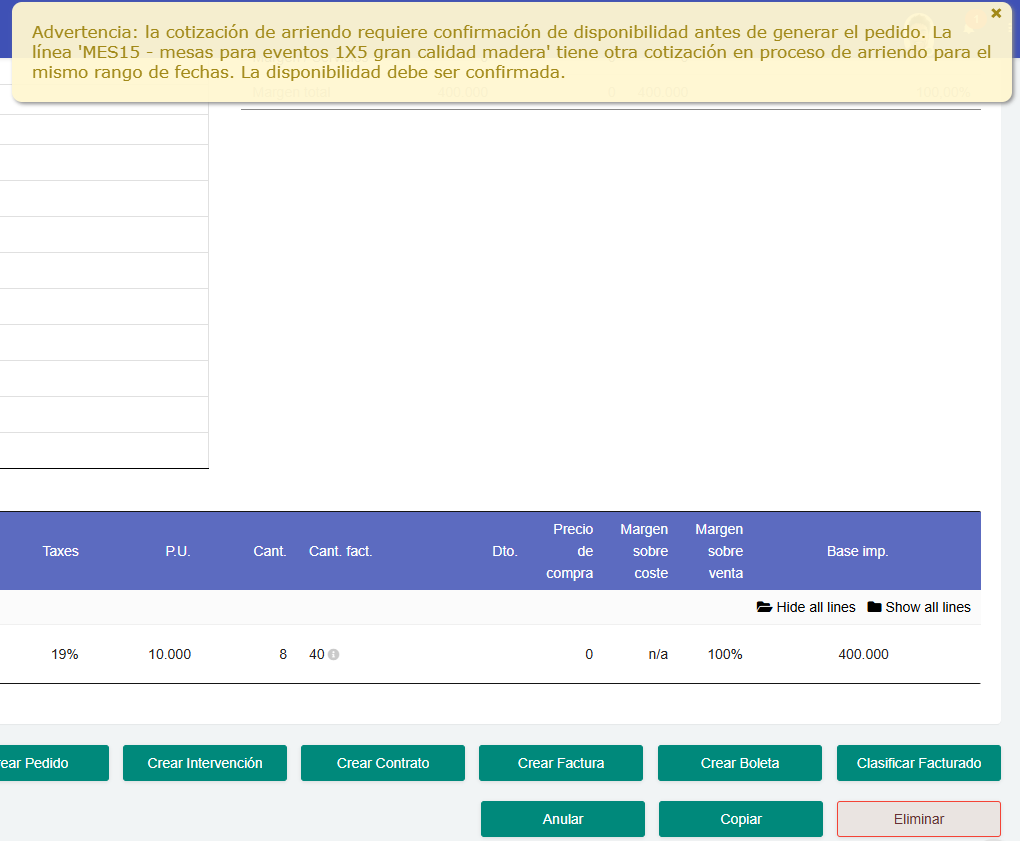Create an invoice with Crear Factura
1020x841 pixels.
pos(560,763)
